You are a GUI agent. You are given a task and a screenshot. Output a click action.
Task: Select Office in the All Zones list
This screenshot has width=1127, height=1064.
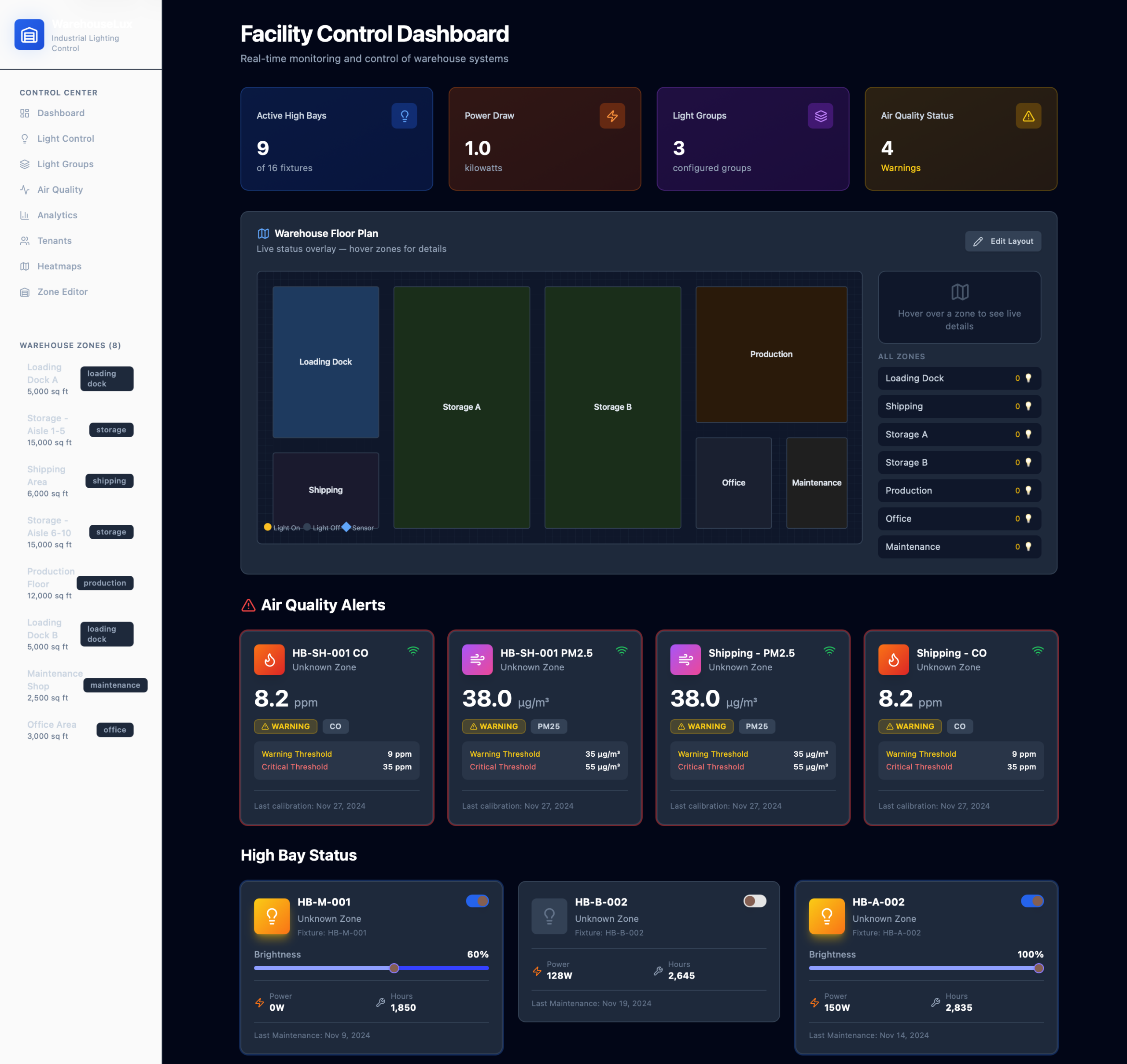point(959,519)
